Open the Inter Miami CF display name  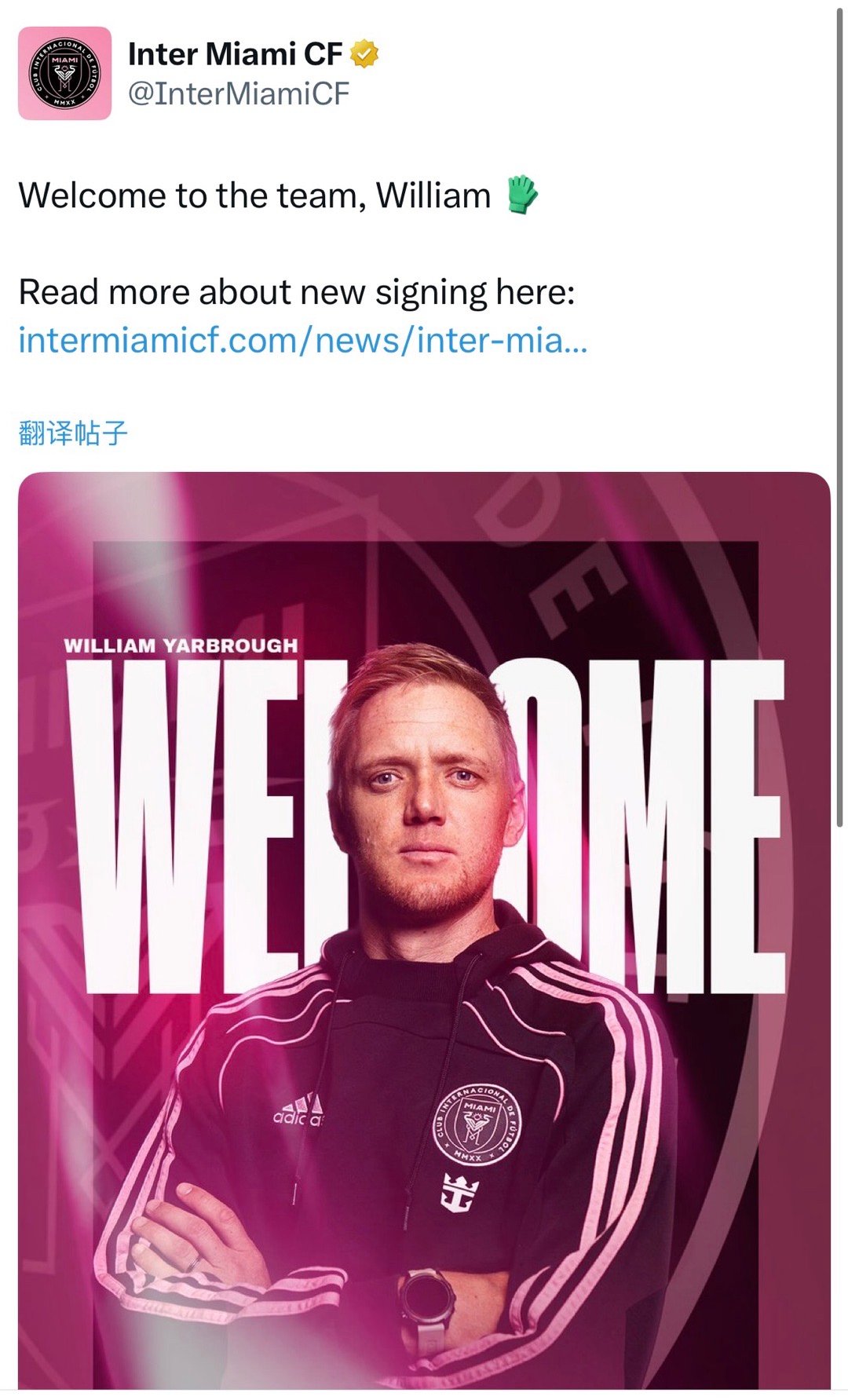(x=235, y=54)
